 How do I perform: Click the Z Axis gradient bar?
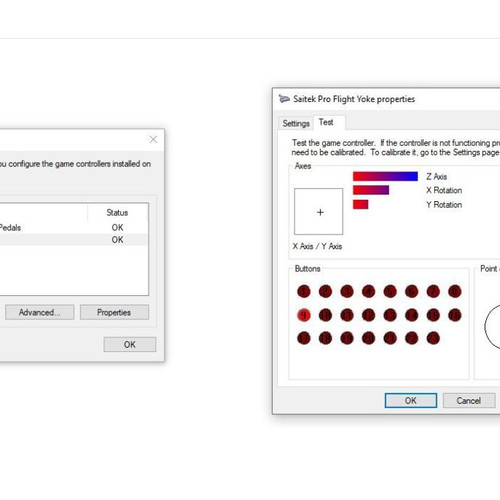(x=385, y=176)
